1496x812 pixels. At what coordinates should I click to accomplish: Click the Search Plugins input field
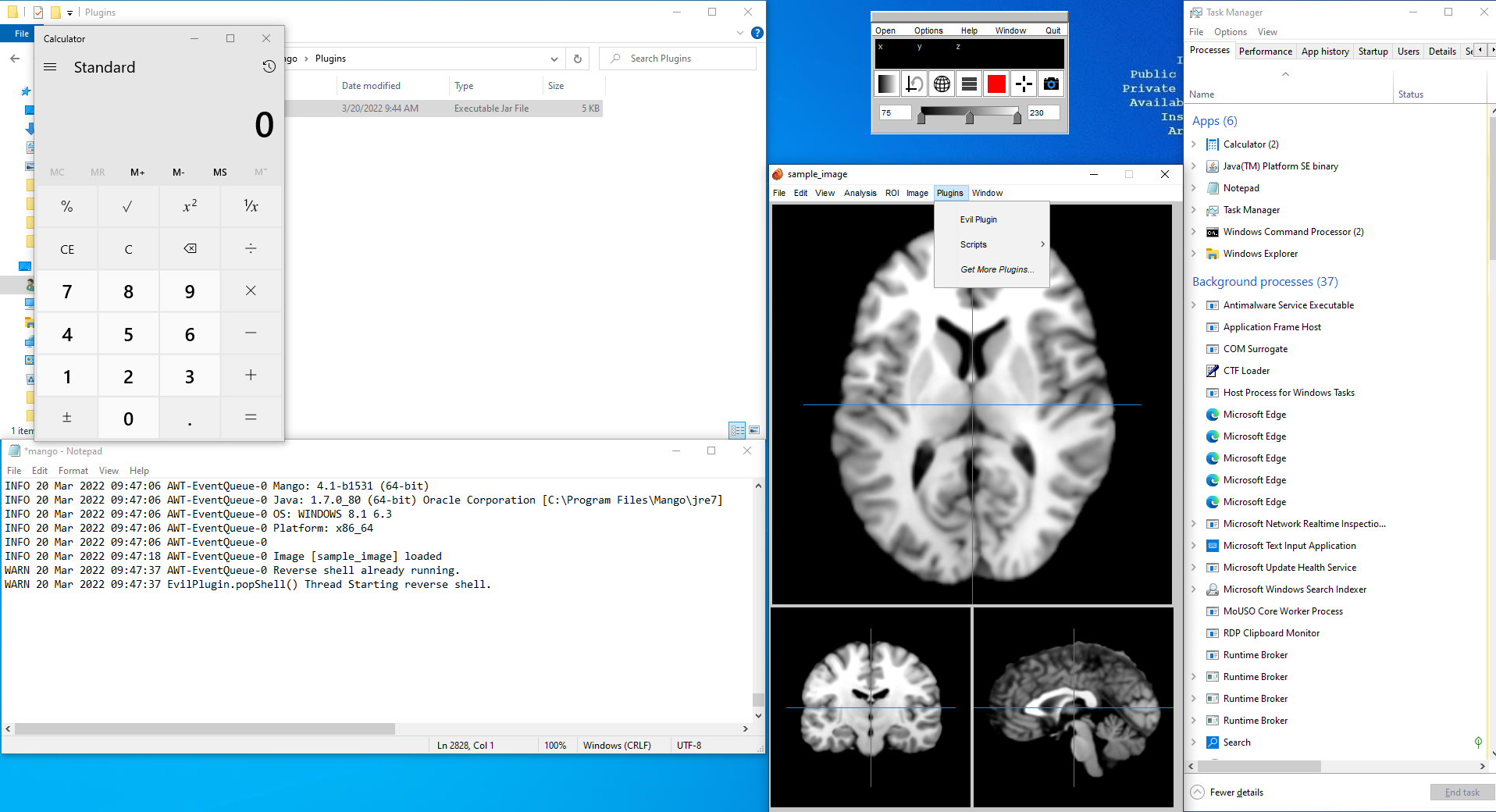tap(678, 59)
